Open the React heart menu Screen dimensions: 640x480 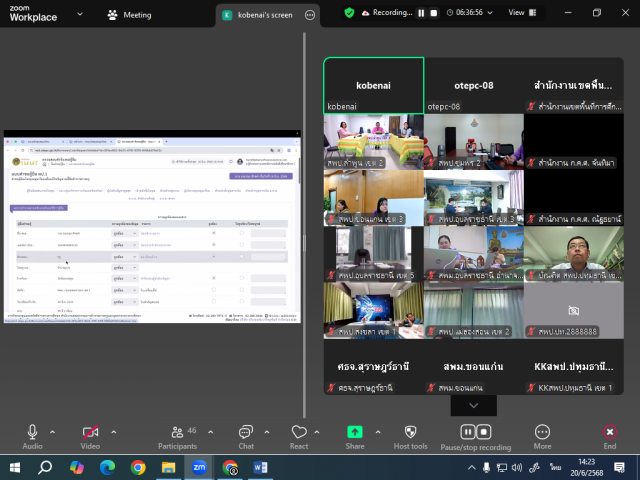tap(299, 437)
